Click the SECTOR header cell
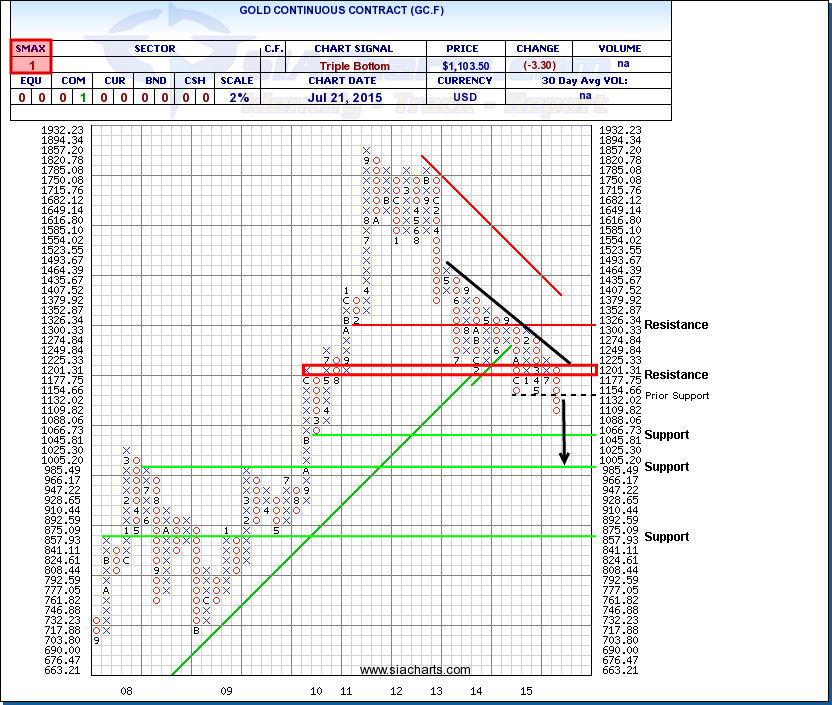This screenshot has width=832, height=705. click(x=155, y=48)
